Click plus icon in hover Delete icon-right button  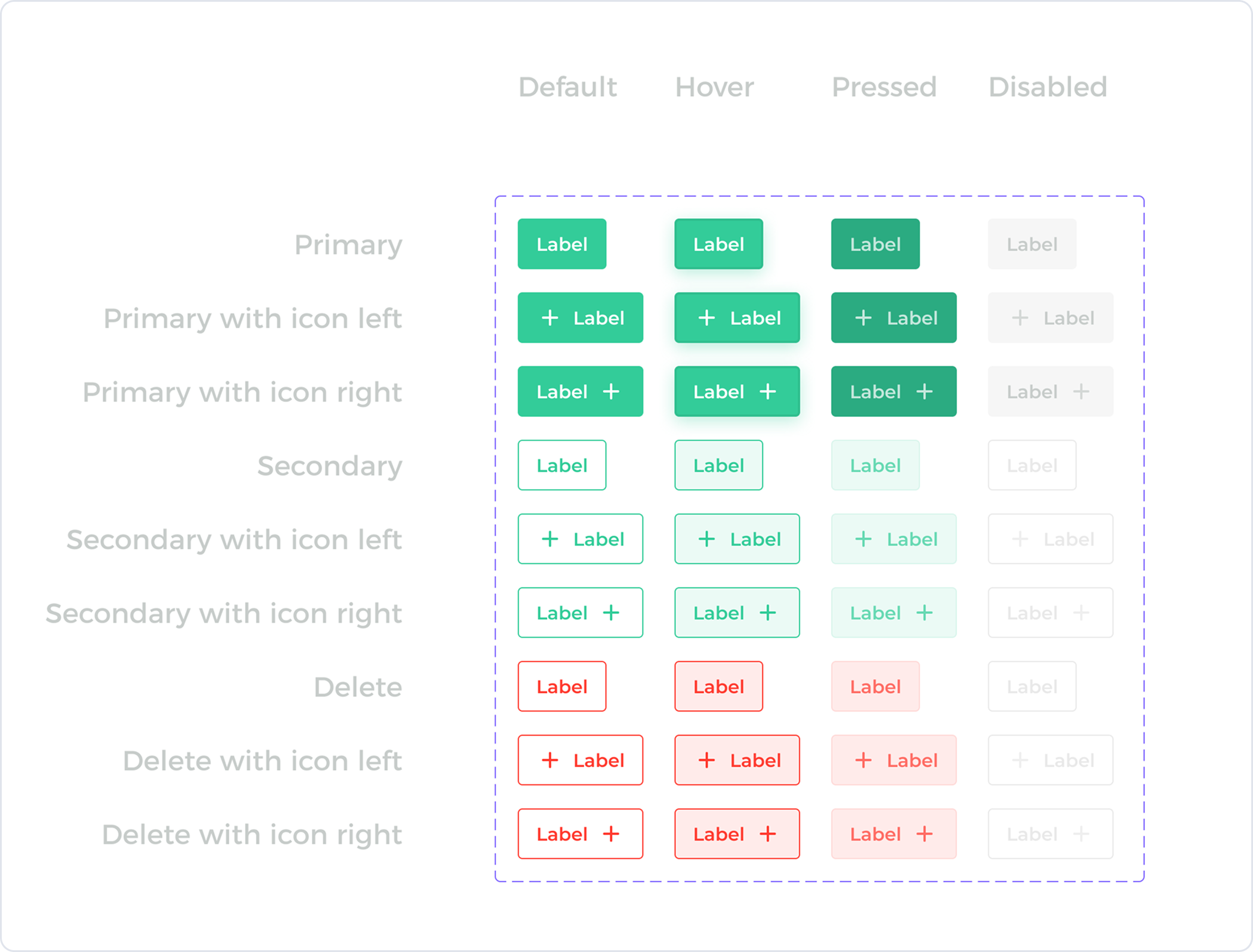click(768, 834)
